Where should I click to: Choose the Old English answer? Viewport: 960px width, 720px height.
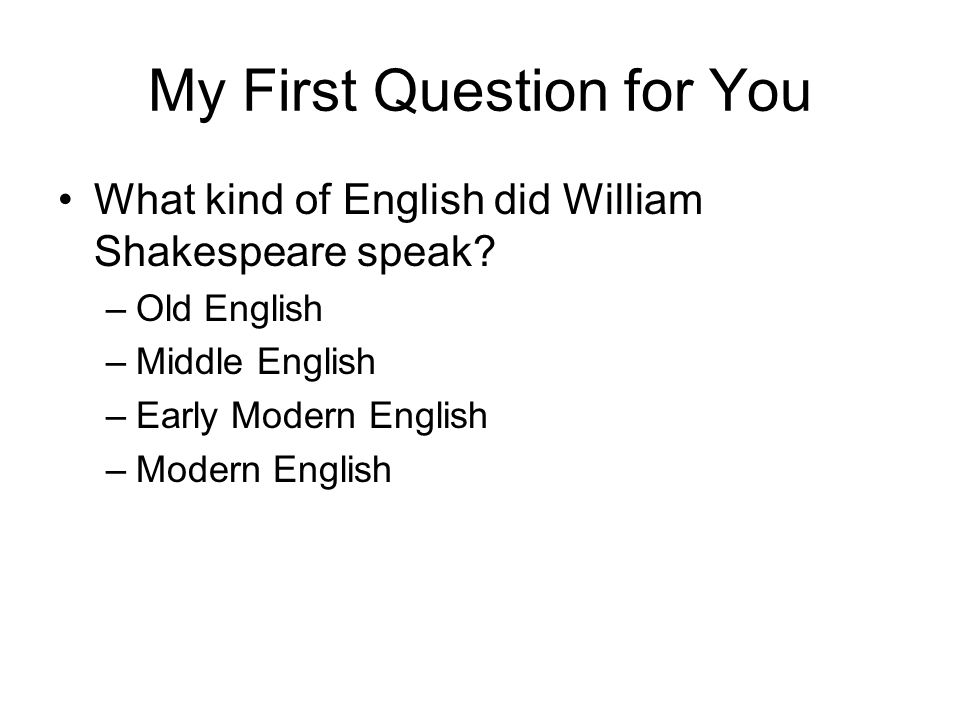pyautogui.click(x=229, y=309)
